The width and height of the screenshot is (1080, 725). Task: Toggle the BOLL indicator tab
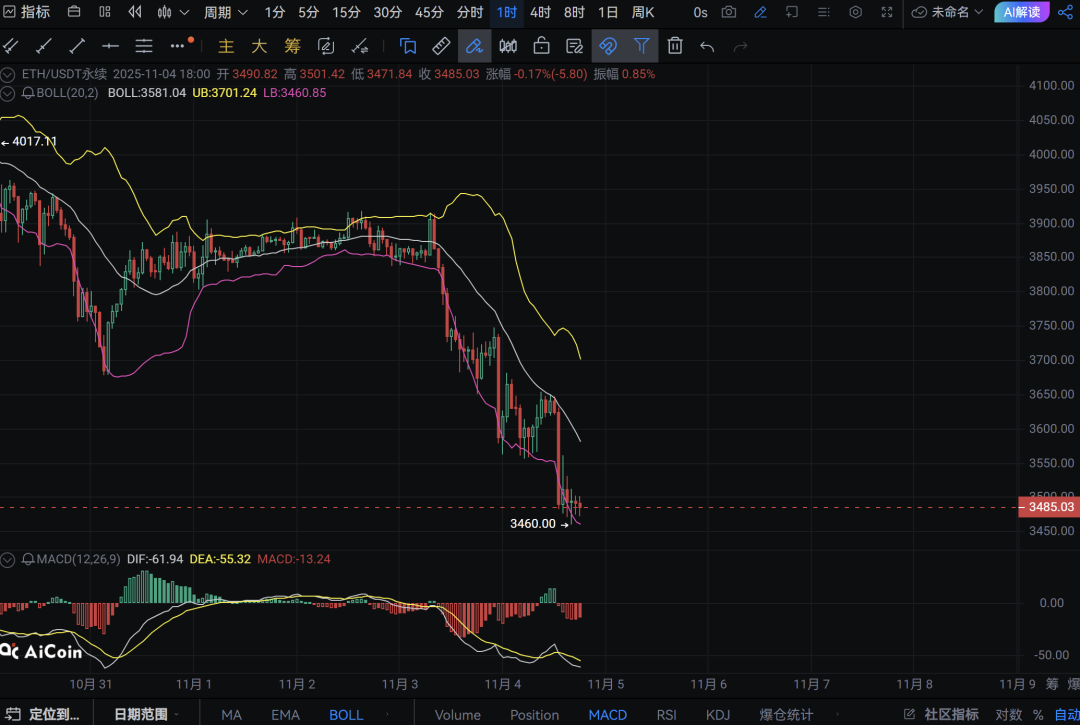pyautogui.click(x=346, y=714)
